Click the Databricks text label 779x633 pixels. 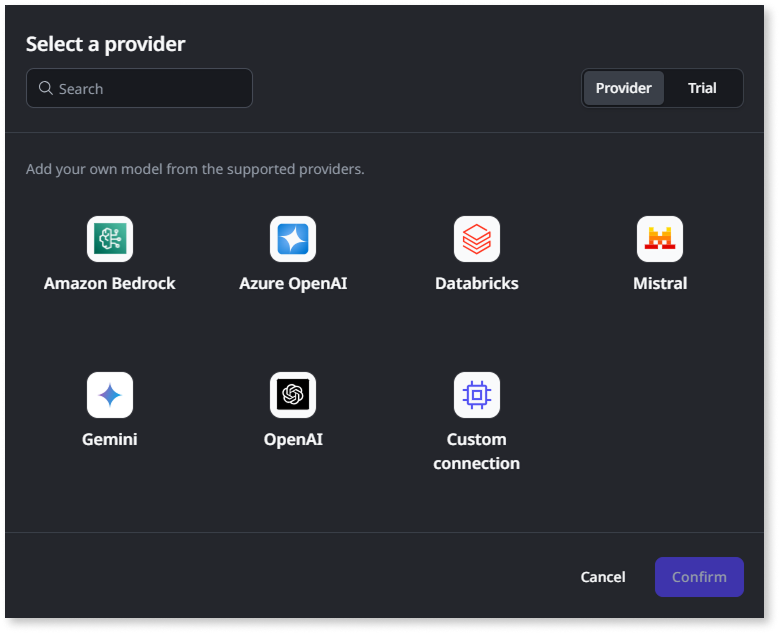(477, 283)
